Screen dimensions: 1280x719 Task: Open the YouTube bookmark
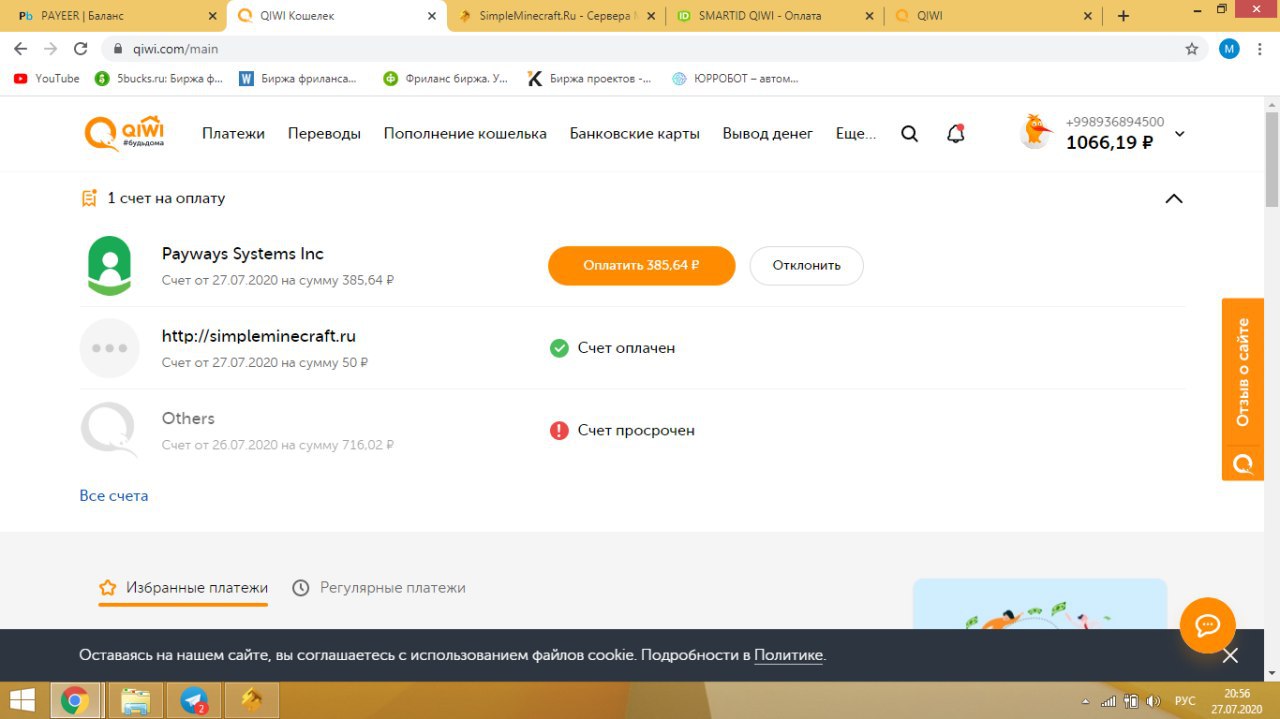(47, 78)
